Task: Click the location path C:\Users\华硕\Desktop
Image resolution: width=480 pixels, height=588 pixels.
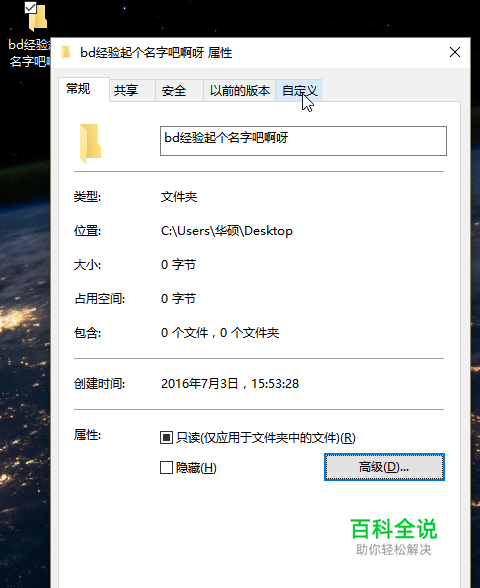Action: (227, 231)
